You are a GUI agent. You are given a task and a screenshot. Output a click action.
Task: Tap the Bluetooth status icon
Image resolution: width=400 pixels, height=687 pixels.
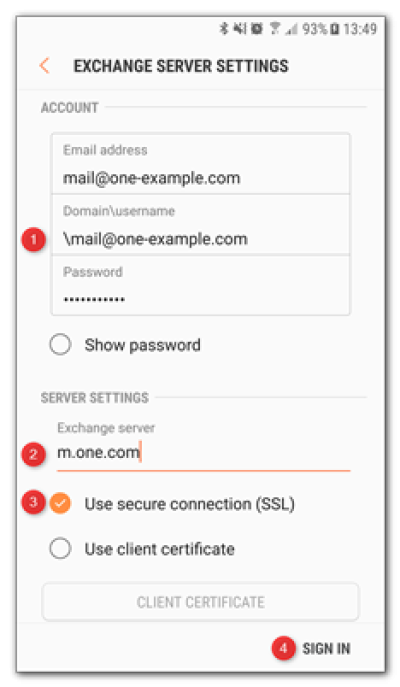[x=224, y=29]
